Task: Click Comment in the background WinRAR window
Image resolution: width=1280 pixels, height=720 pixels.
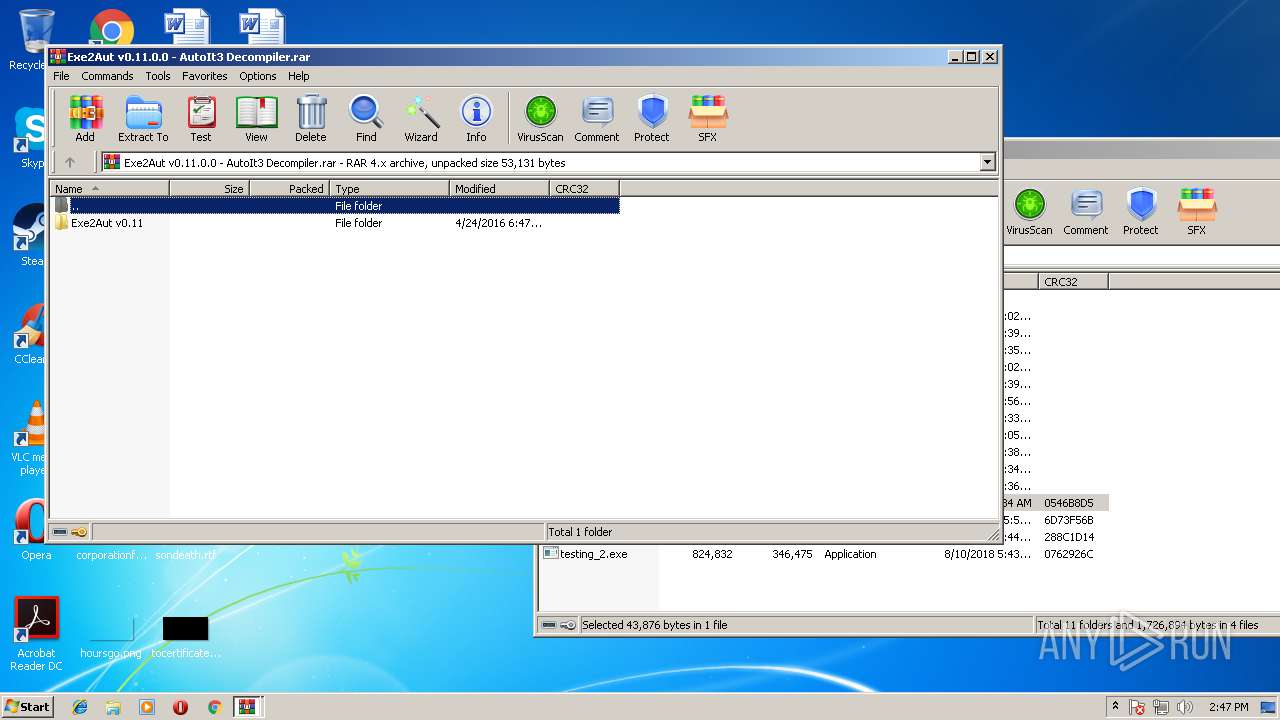Action: pyautogui.click(x=1086, y=212)
